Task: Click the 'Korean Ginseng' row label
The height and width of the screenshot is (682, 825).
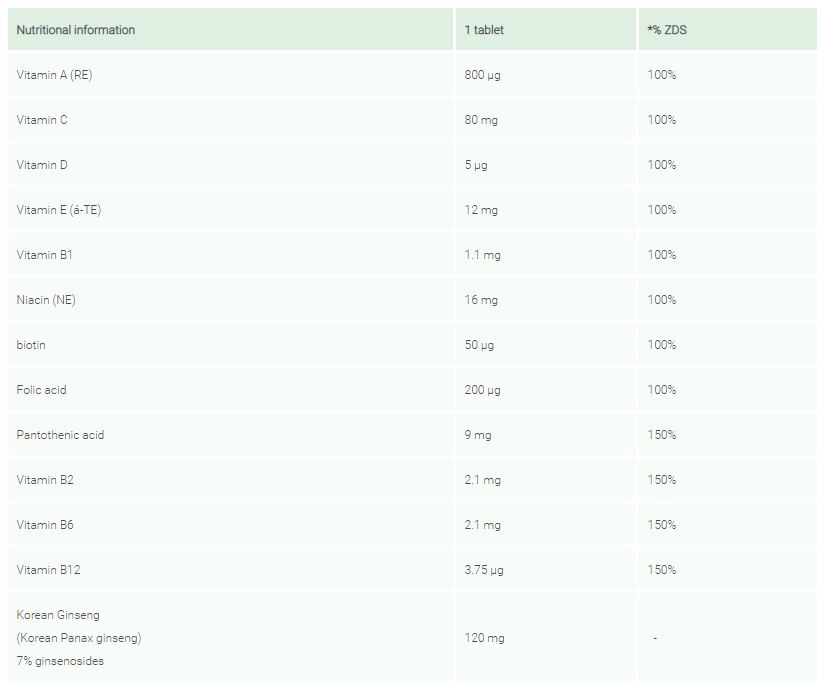Action: click(x=58, y=615)
